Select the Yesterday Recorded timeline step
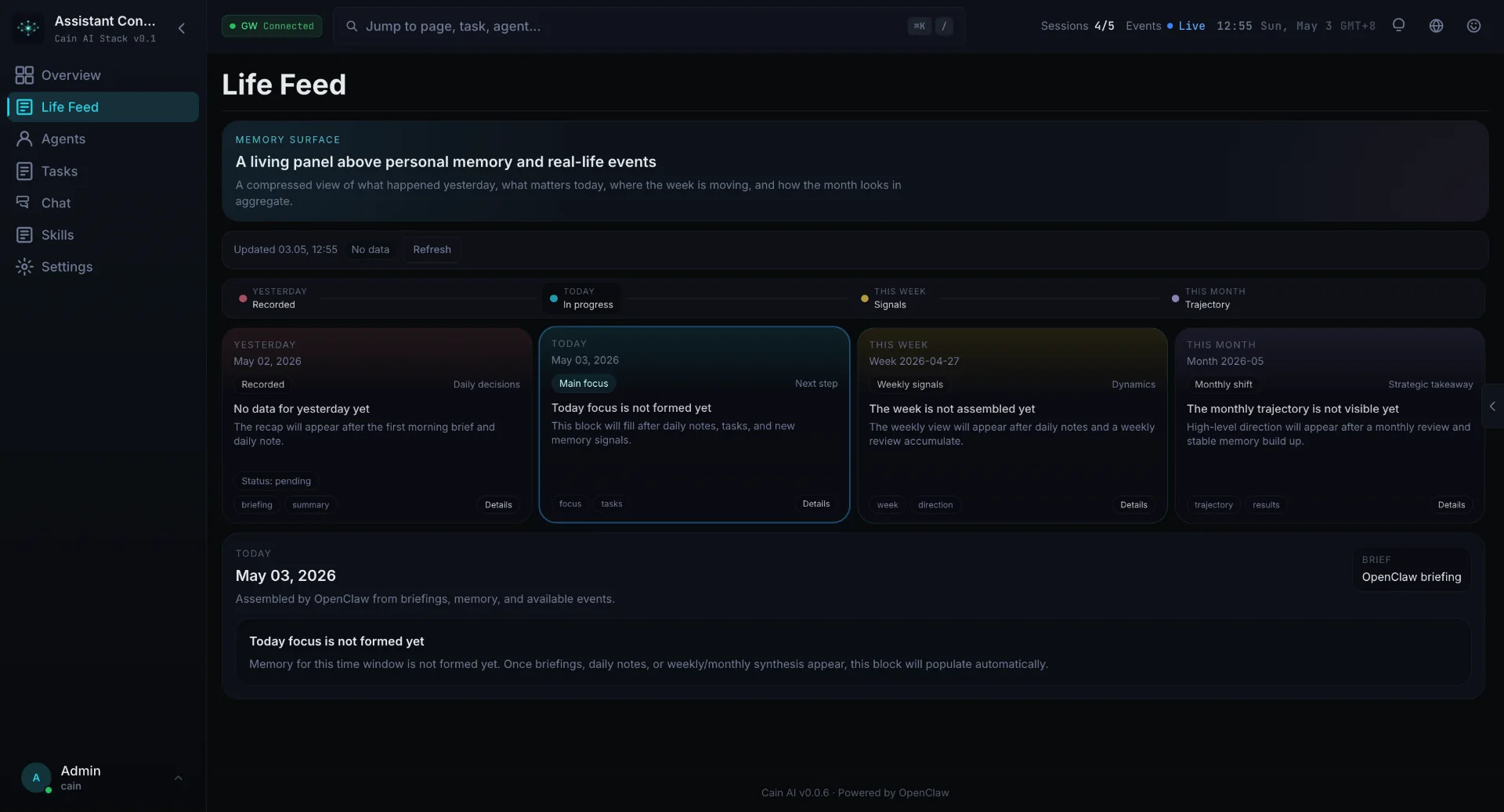The image size is (1504, 812). (x=273, y=298)
